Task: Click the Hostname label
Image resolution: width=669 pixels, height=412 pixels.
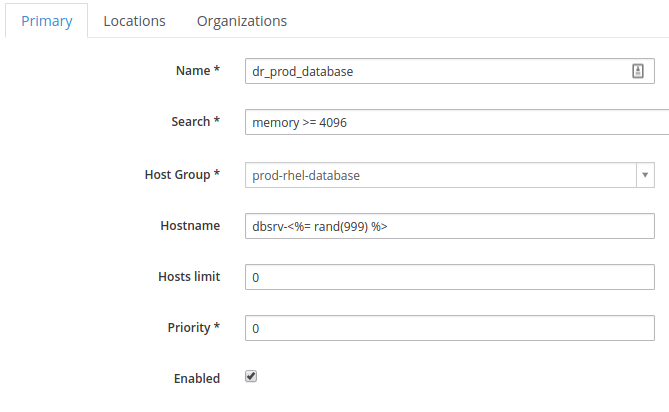Action: point(190,226)
